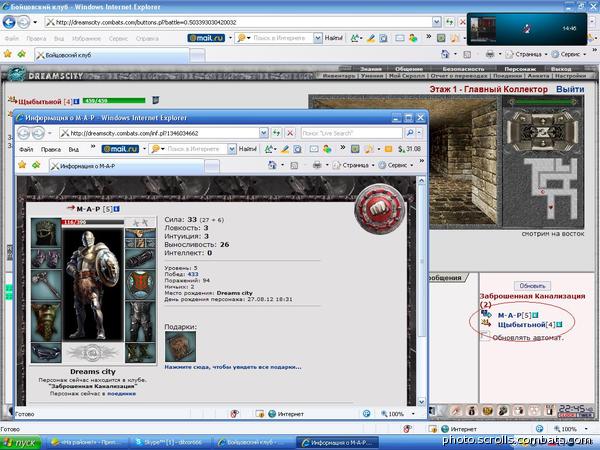Open address bar dropdown in the info window

(264, 133)
